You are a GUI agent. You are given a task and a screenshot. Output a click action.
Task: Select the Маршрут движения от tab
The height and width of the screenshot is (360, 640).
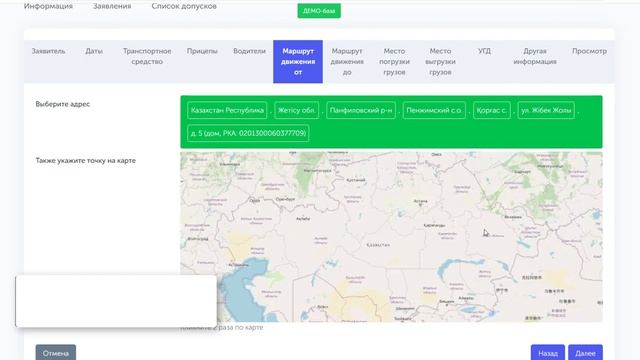[x=298, y=62]
